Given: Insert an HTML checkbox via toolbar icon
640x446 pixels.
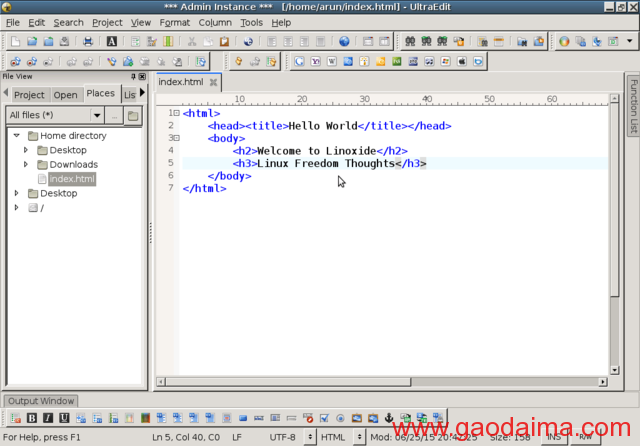Looking at the screenshot, I should (x=324, y=418).
